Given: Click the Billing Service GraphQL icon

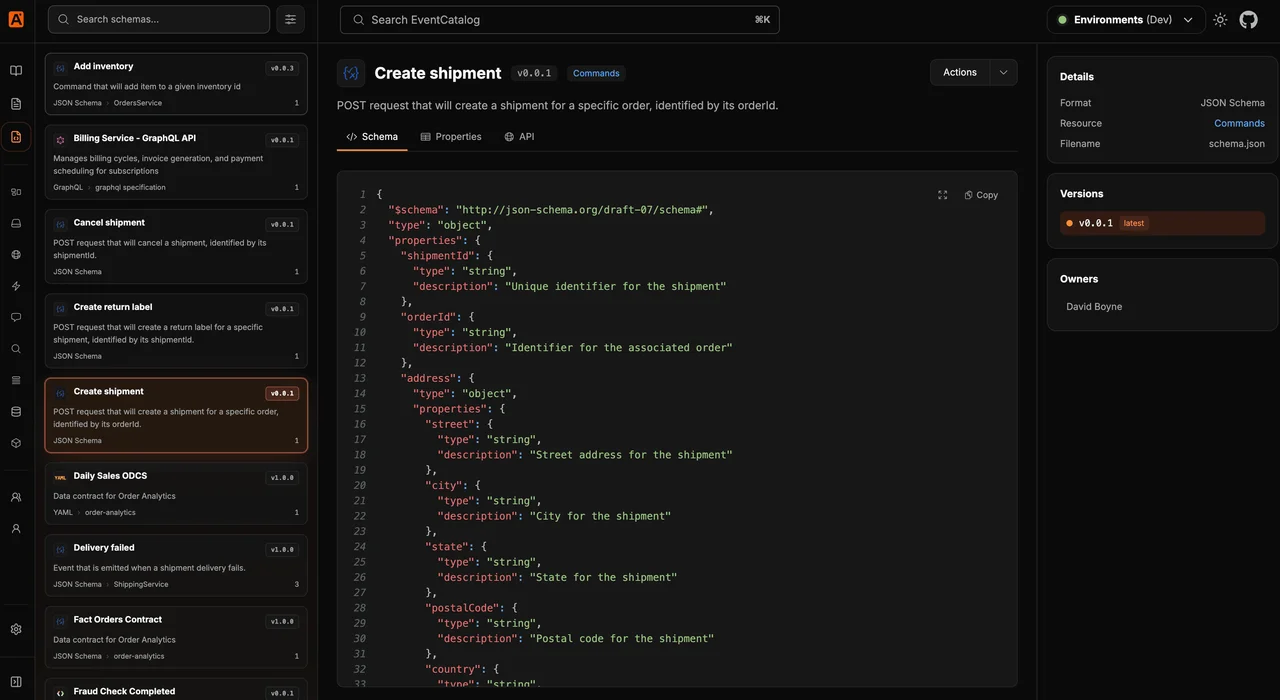Looking at the screenshot, I should 60,140.
